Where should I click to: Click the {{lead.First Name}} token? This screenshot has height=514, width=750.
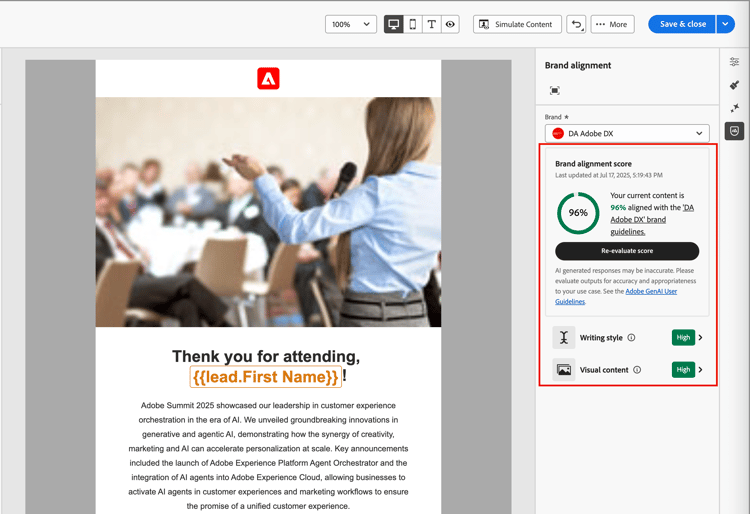point(266,377)
